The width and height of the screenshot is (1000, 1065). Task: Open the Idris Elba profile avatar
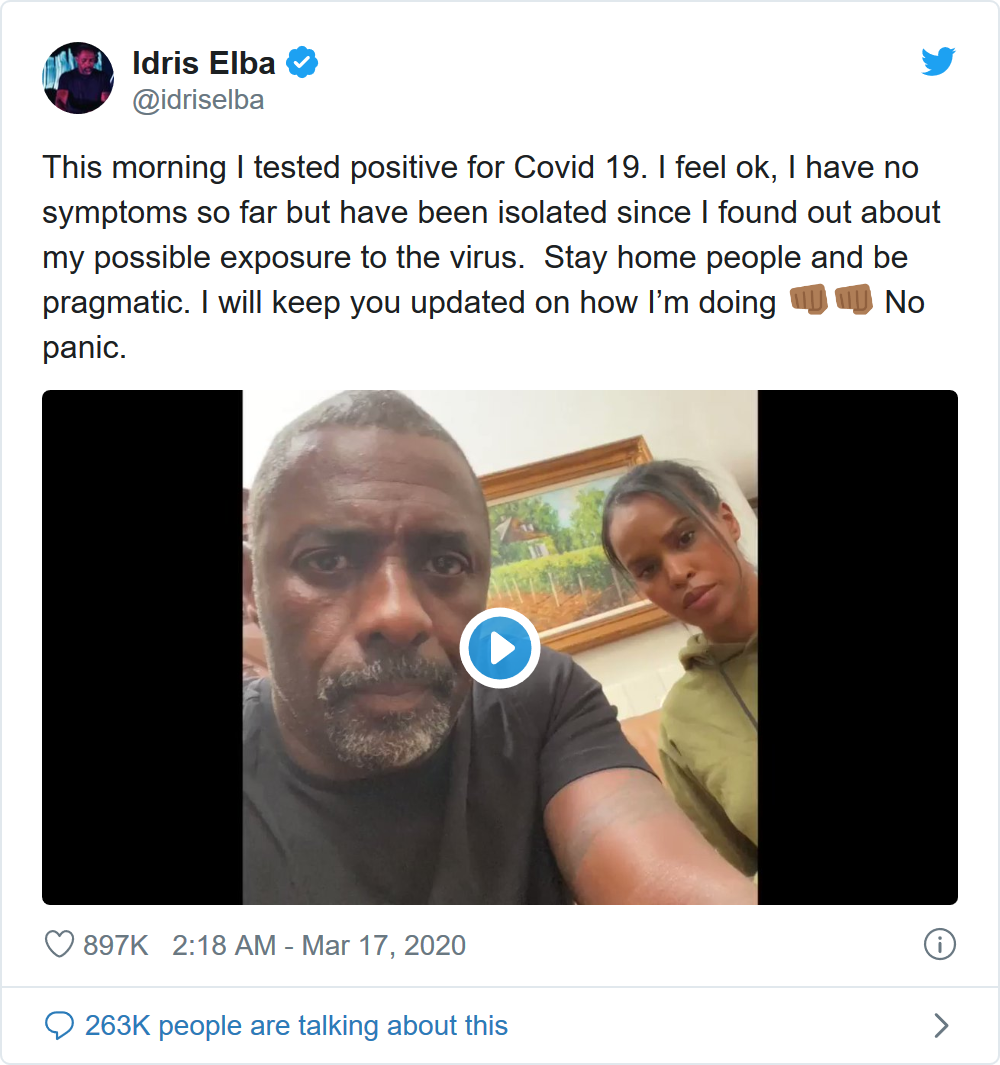78,78
